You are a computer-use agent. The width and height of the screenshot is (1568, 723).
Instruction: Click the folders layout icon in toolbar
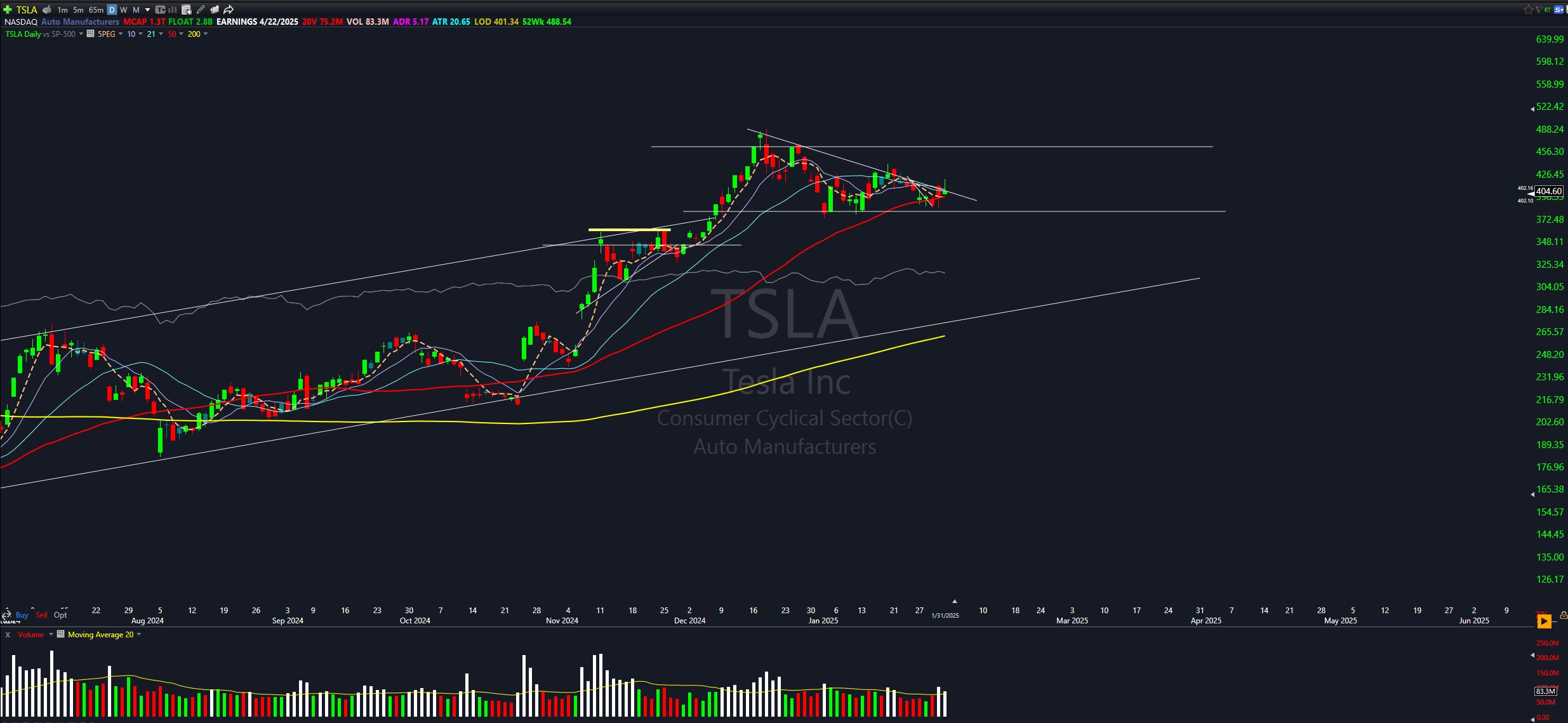pos(215,10)
